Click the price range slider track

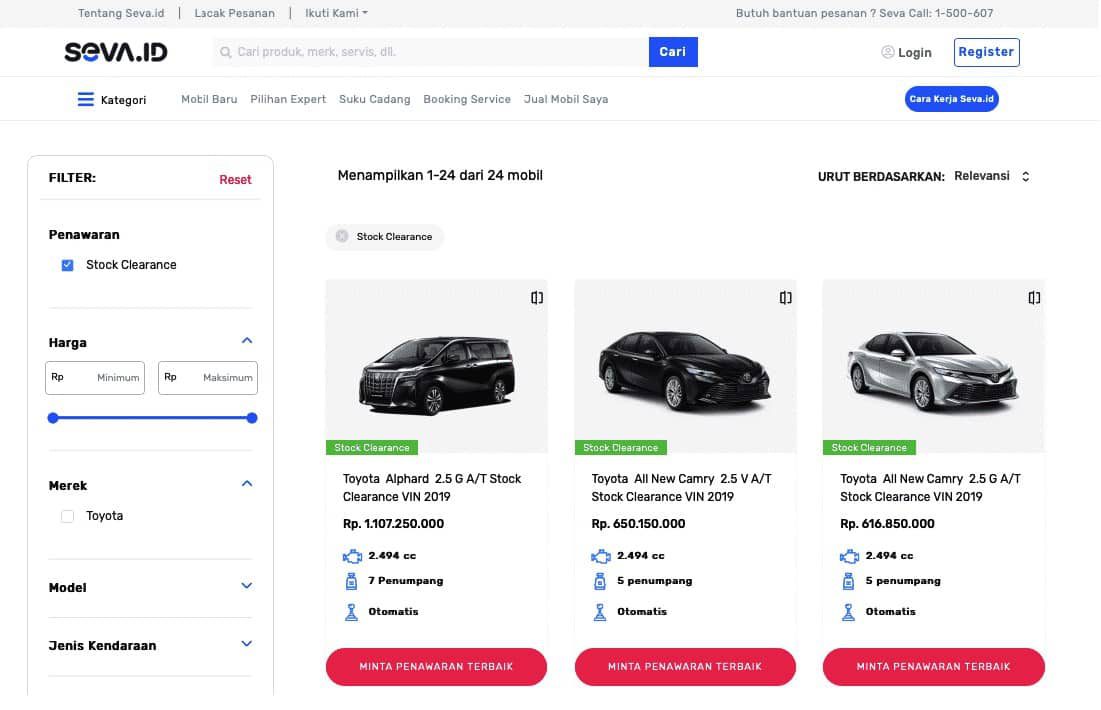[152, 418]
